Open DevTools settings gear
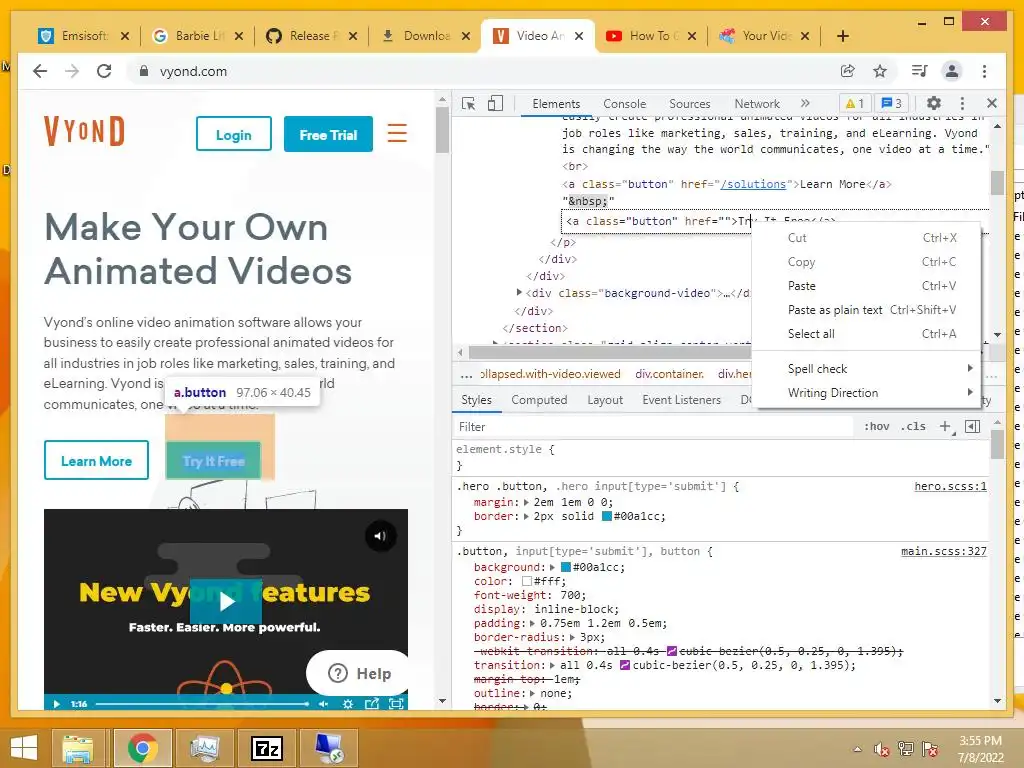The image size is (1024, 768). coord(934,103)
